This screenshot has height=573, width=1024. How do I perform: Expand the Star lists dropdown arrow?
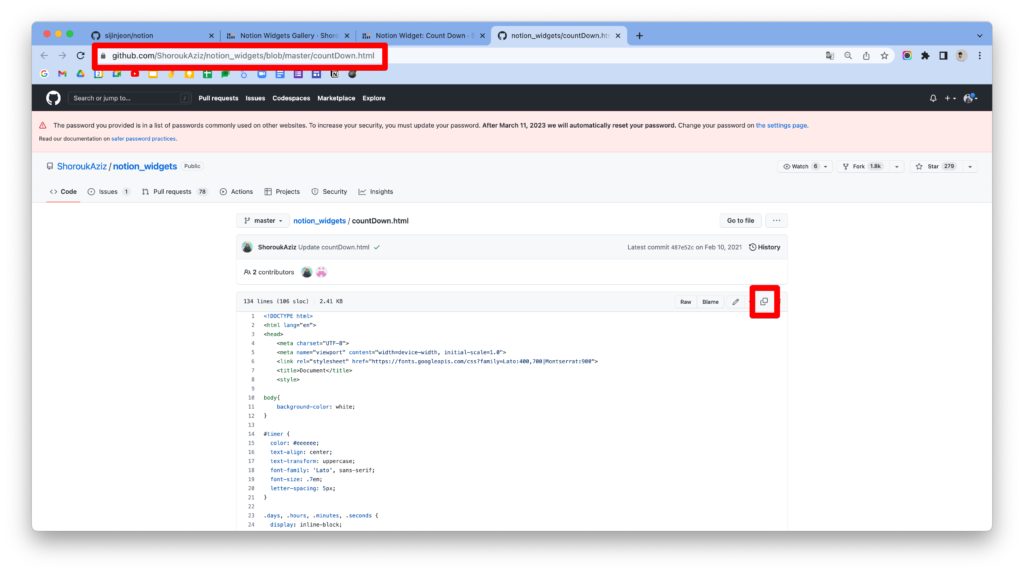coord(971,166)
